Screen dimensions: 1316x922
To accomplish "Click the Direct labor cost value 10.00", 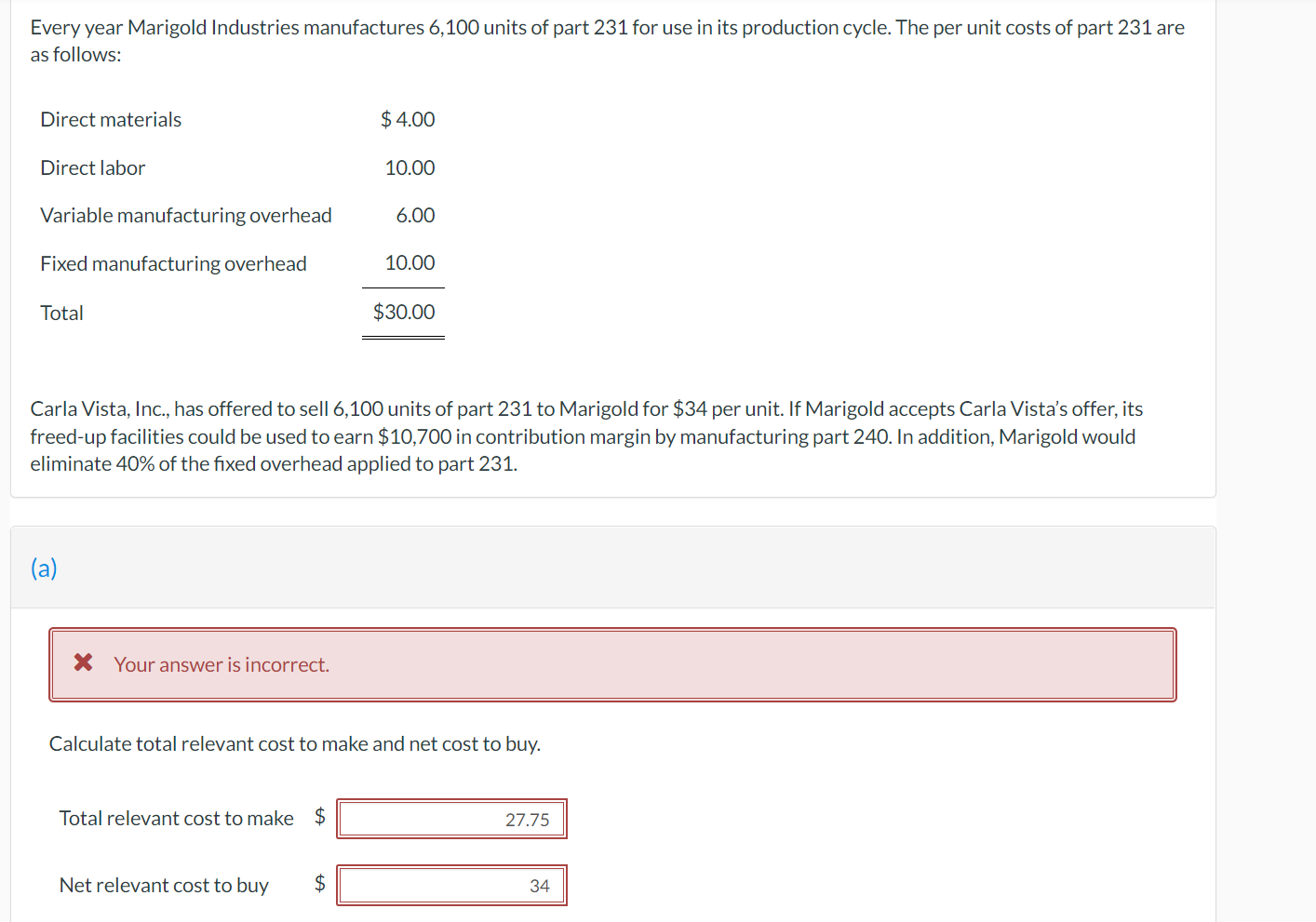I will coord(410,167).
